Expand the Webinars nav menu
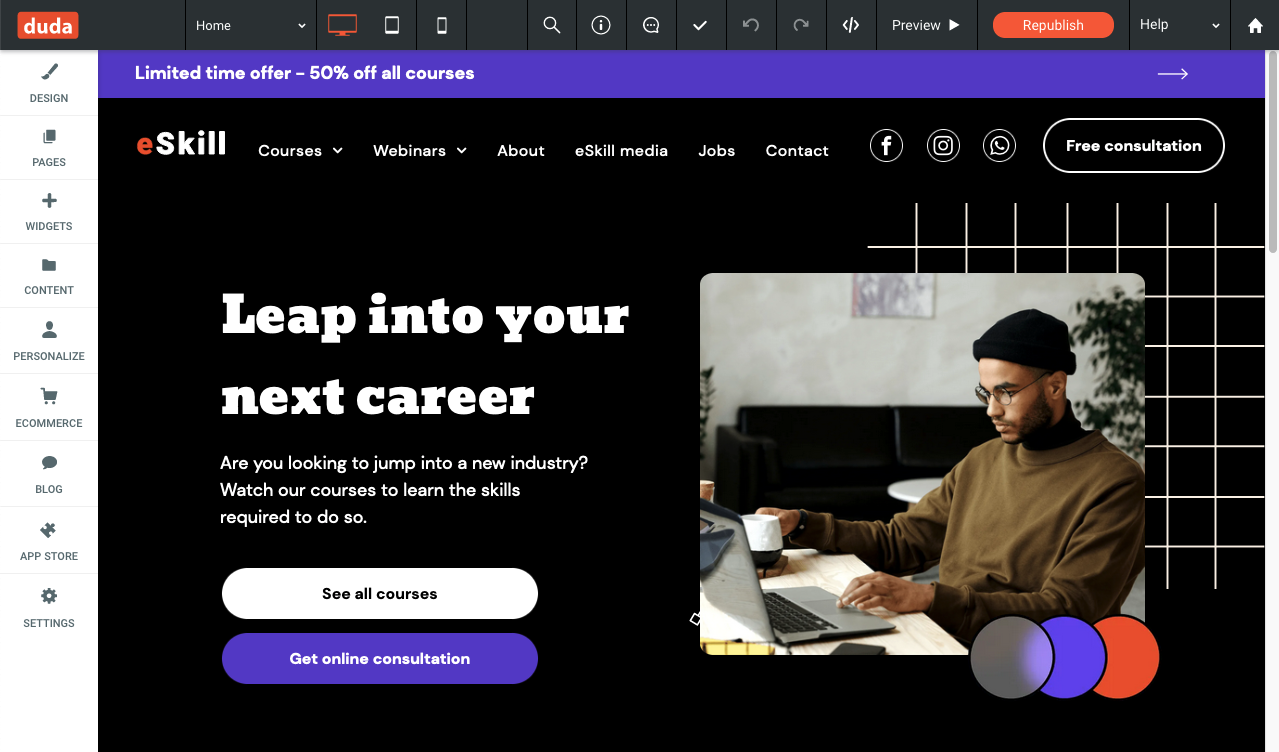This screenshot has width=1279, height=752. click(420, 151)
